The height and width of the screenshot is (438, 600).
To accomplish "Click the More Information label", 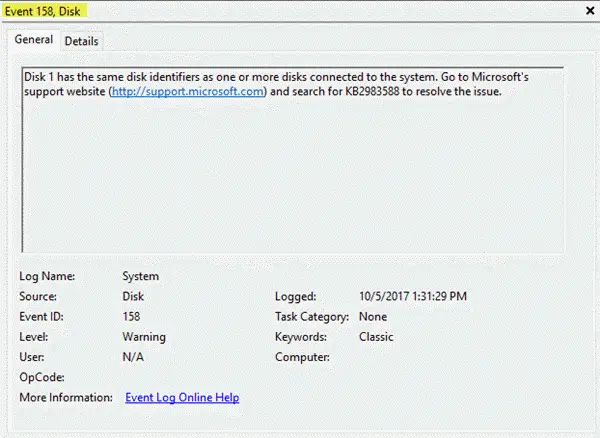I will coord(63,397).
